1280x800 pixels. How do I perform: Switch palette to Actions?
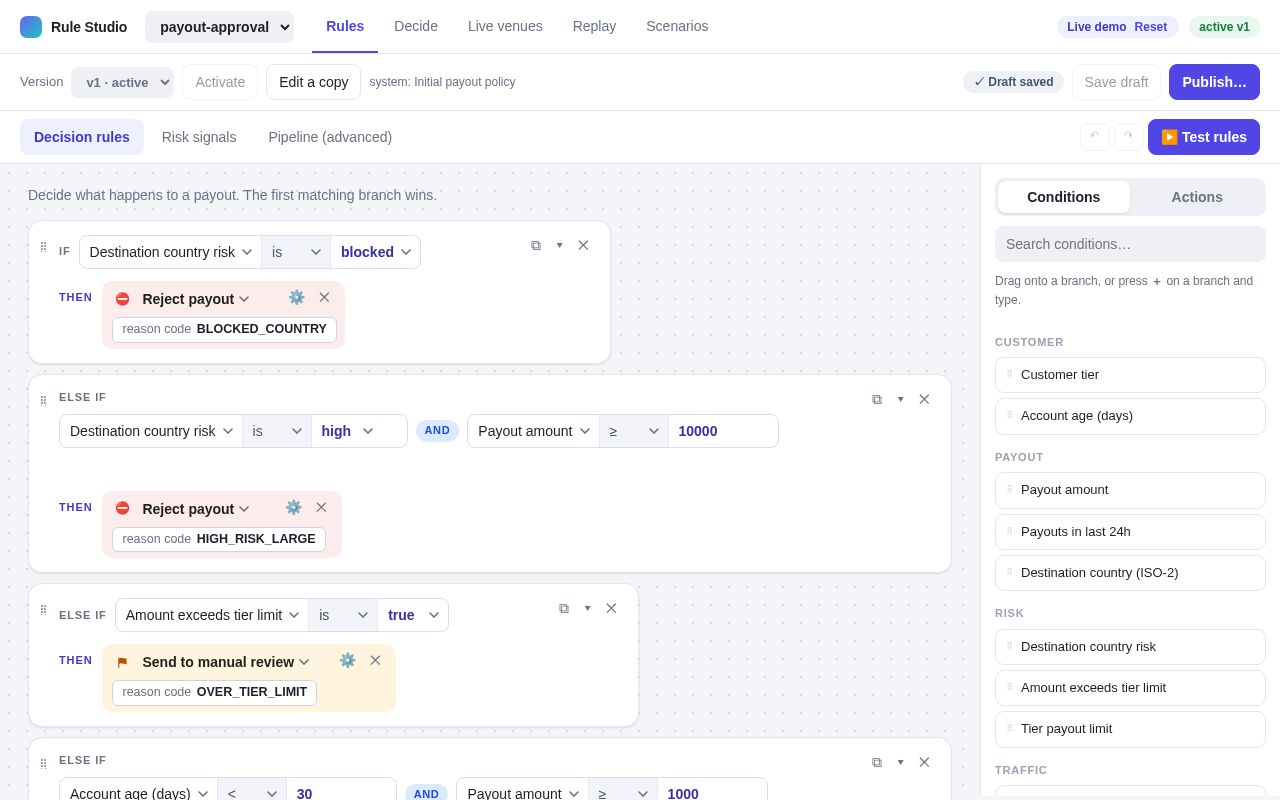click(x=1197, y=197)
